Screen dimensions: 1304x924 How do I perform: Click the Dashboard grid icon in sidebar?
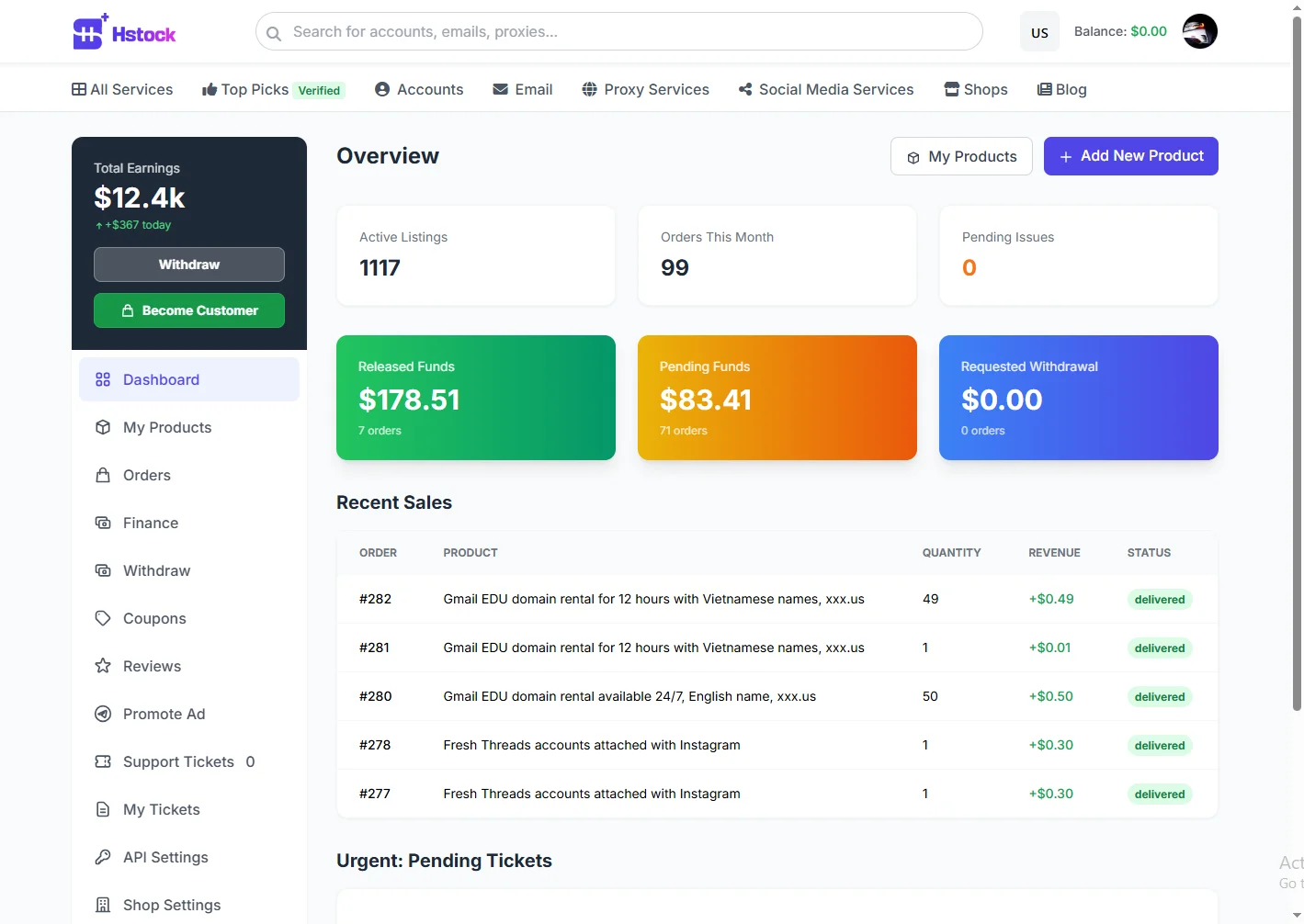coord(103,379)
